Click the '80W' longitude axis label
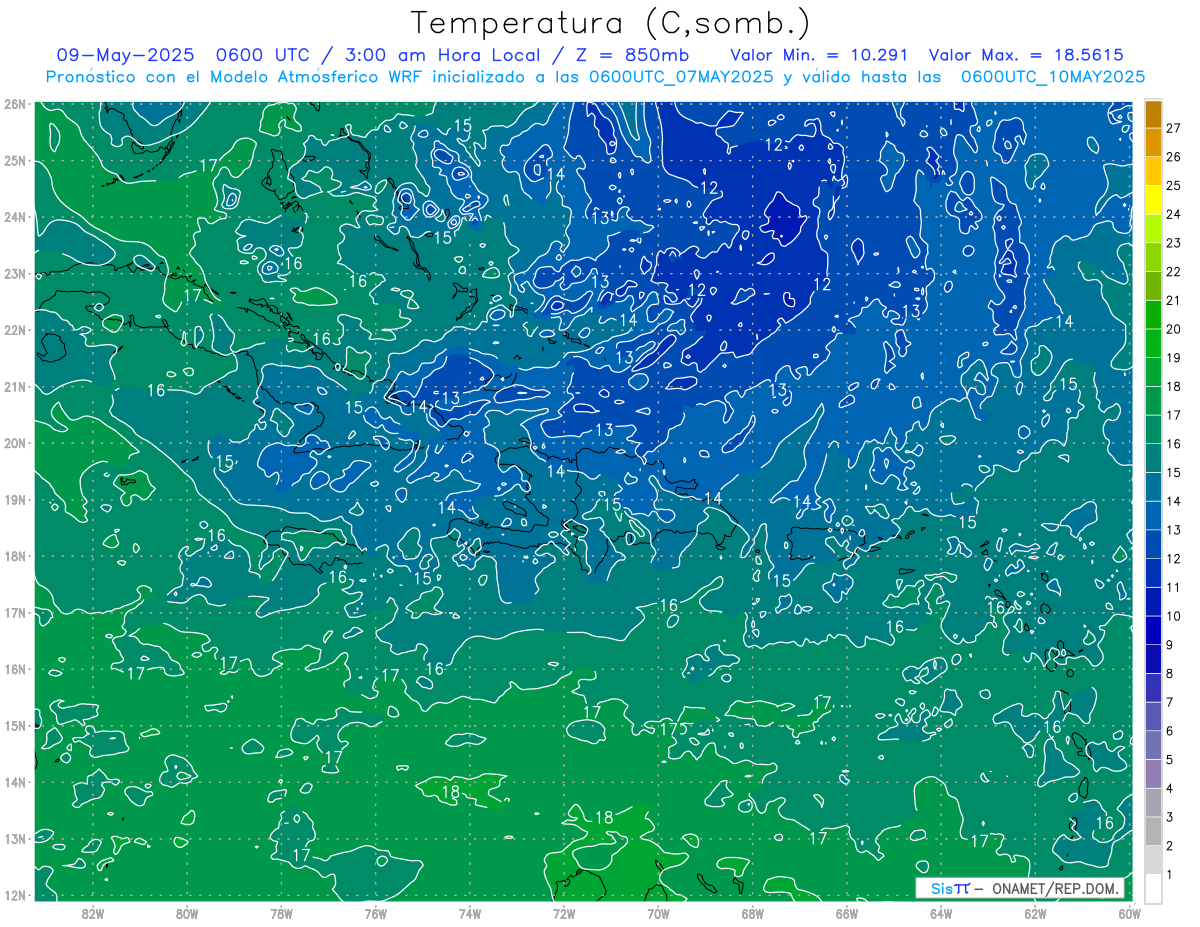This screenshot has width=1200, height=927. click(x=187, y=912)
